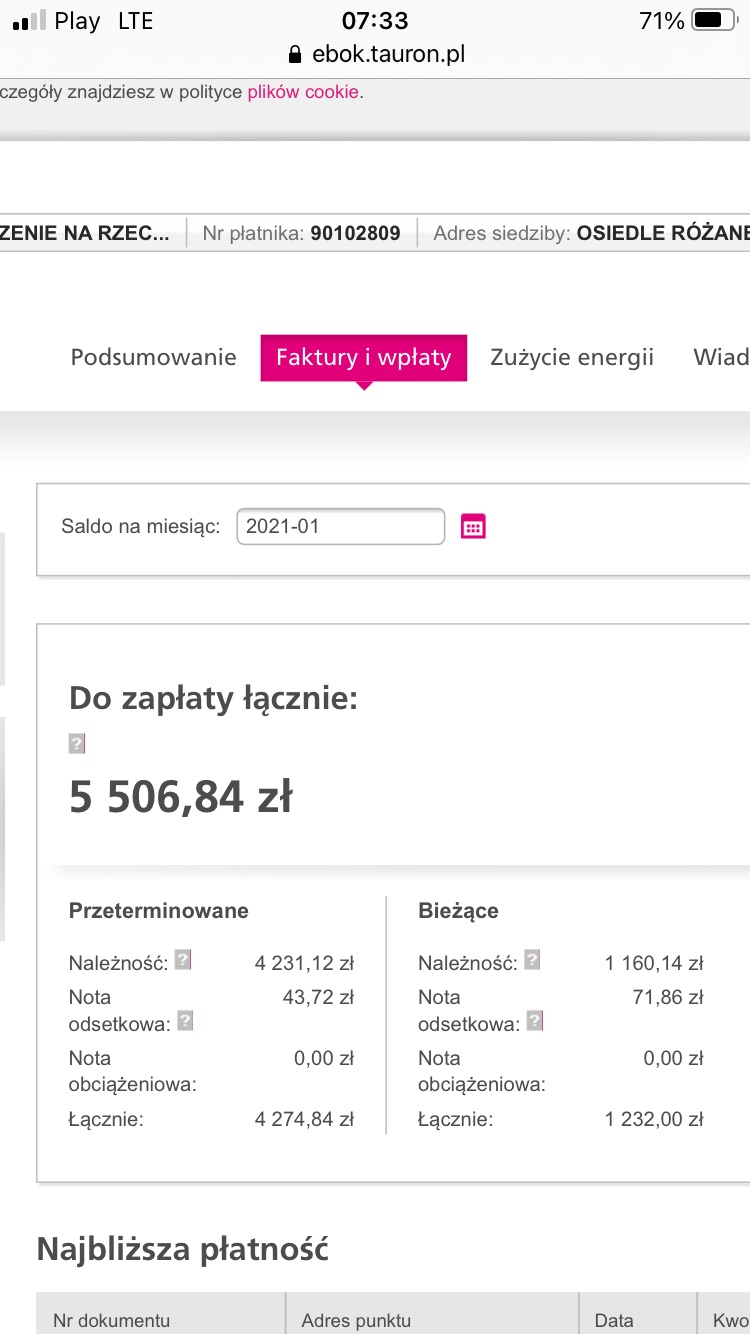This screenshot has height=1334, width=750.
Task: Click help icon beside Bieżące Należność
Action: 532,960
